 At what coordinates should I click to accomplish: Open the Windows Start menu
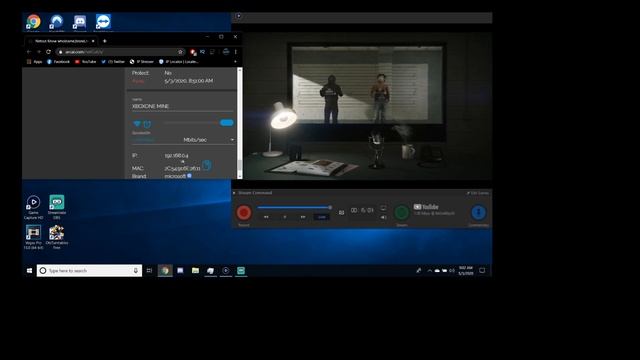pyautogui.click(x=29, y=271)
